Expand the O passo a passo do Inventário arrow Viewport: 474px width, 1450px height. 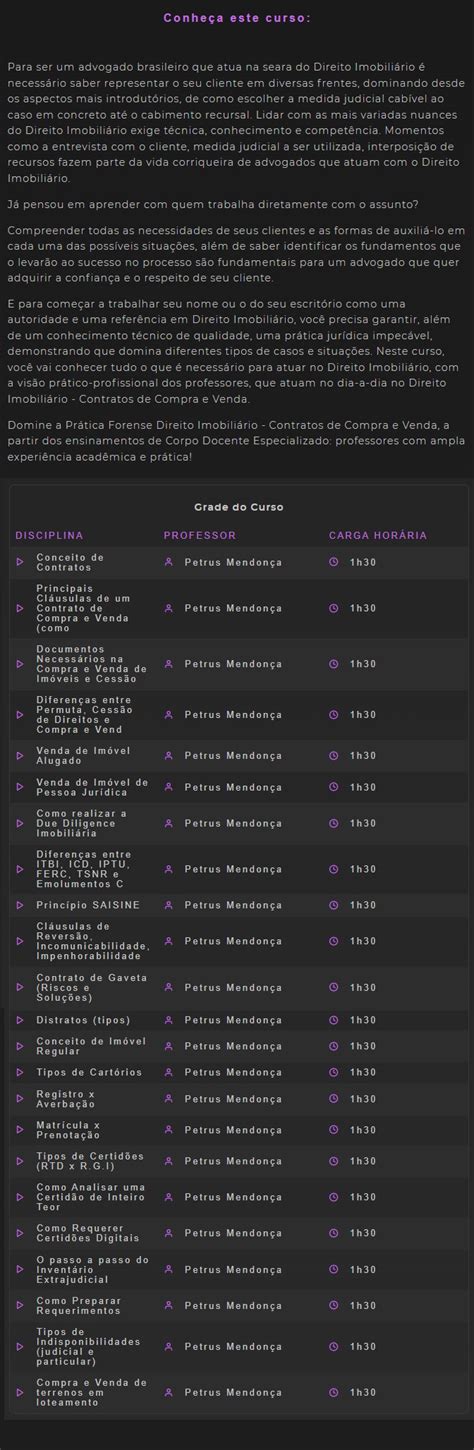(20, 1270)
